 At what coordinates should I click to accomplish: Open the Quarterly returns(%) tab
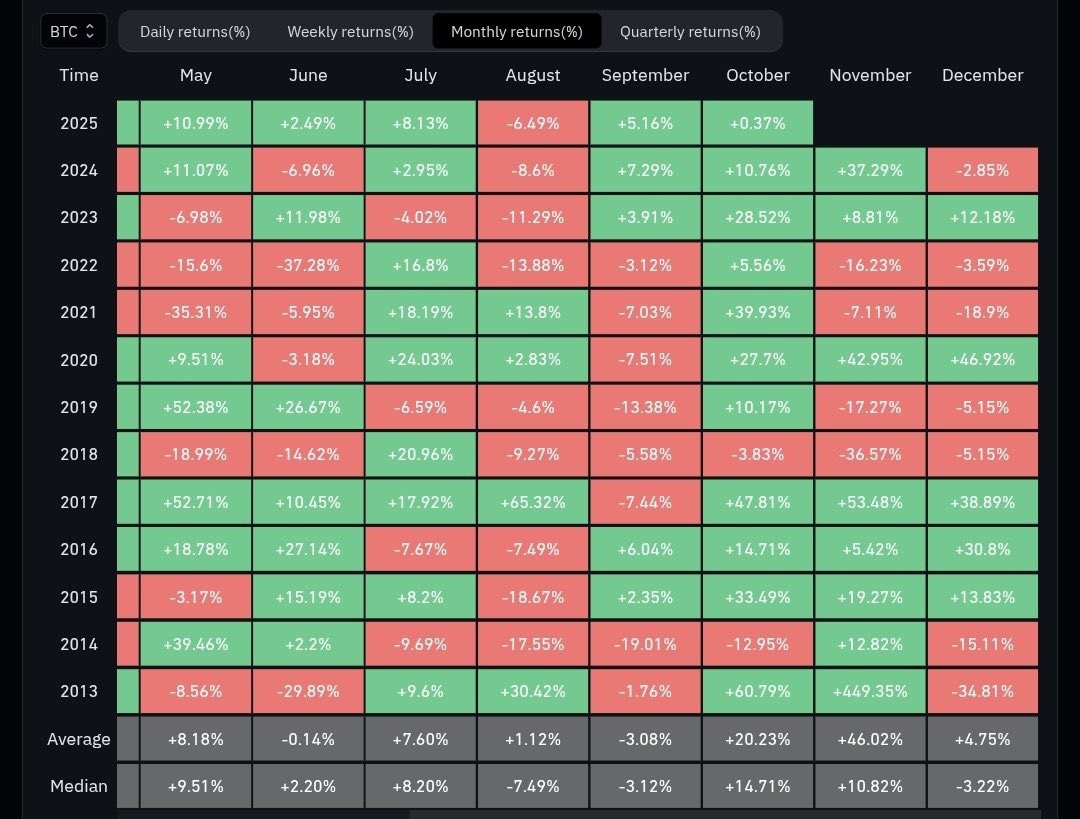pos(690,31)
